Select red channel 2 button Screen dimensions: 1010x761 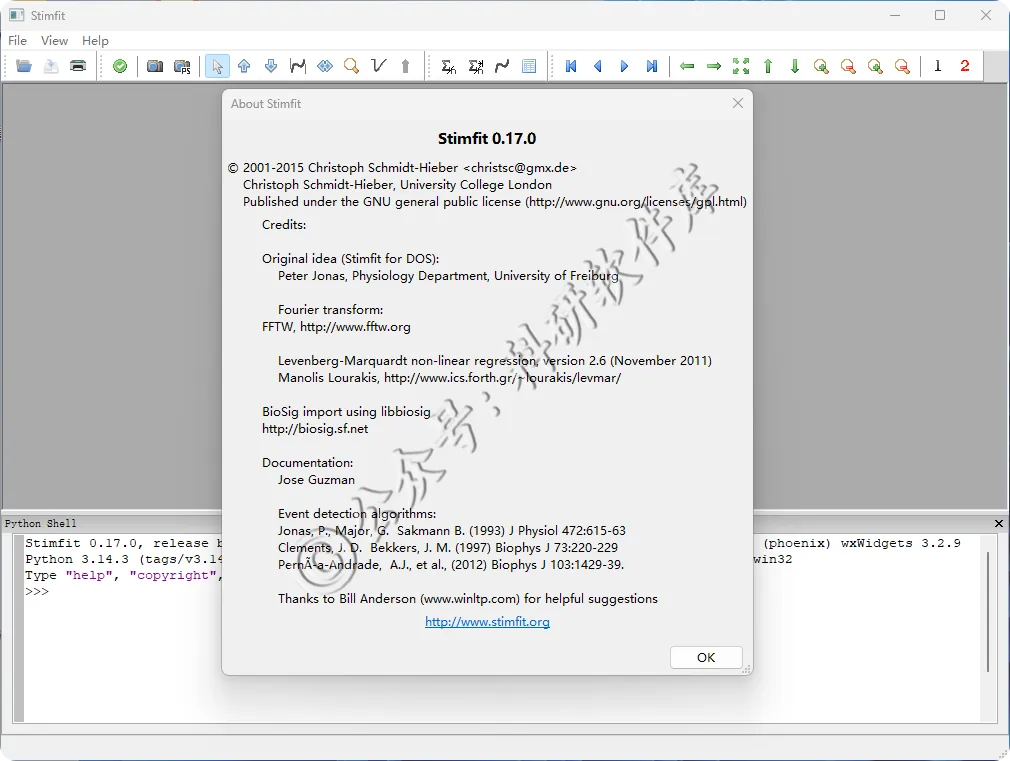pyautogui.click(x=964, y=66)
